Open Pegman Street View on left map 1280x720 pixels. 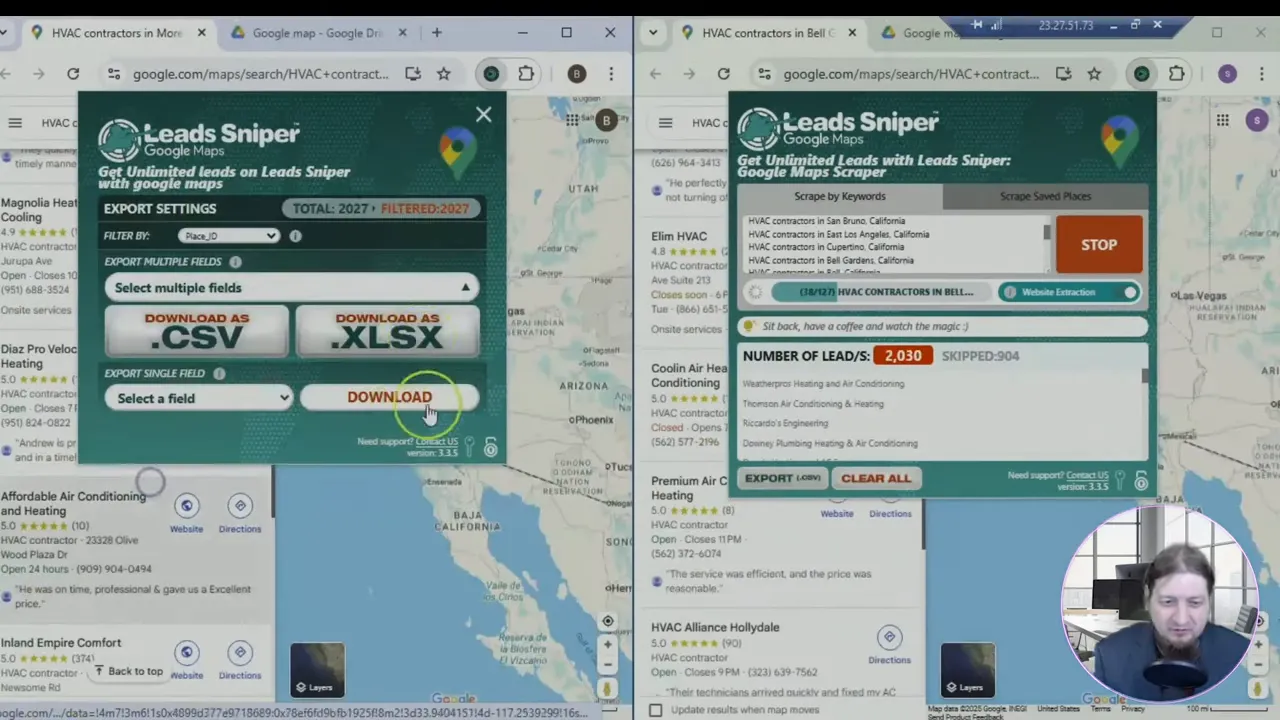tap(607, 689)
